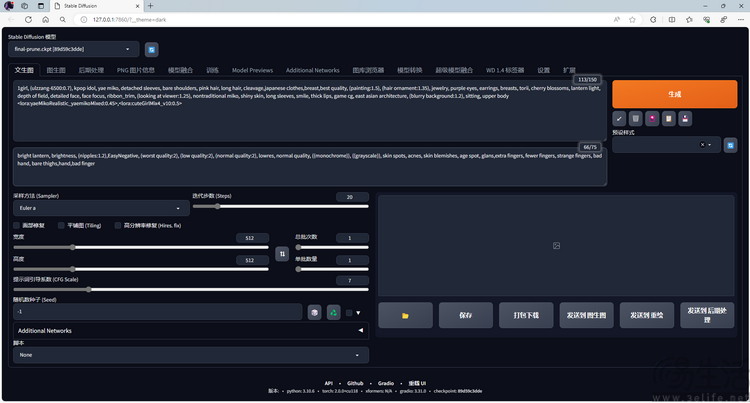Open the script dropdown showing None
750x403 pixels.
click(191, 355)
